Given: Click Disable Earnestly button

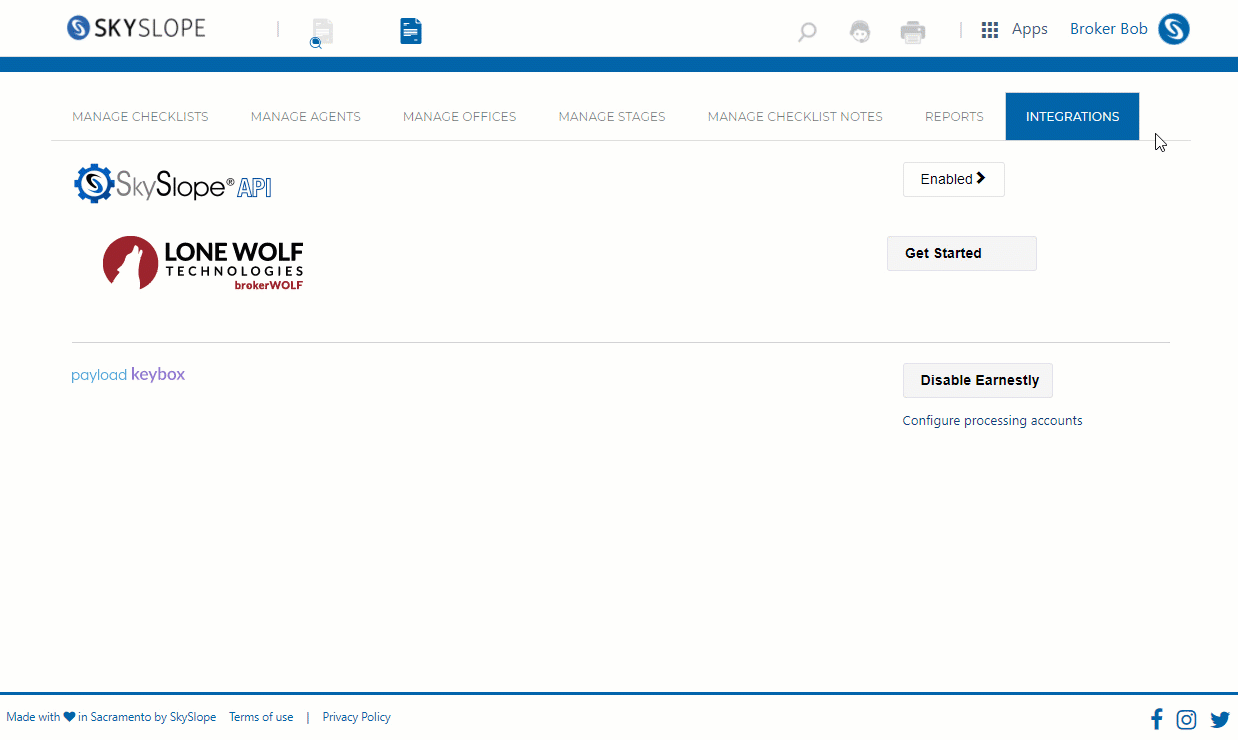Looking at the screenshot, I should point(978,380).
